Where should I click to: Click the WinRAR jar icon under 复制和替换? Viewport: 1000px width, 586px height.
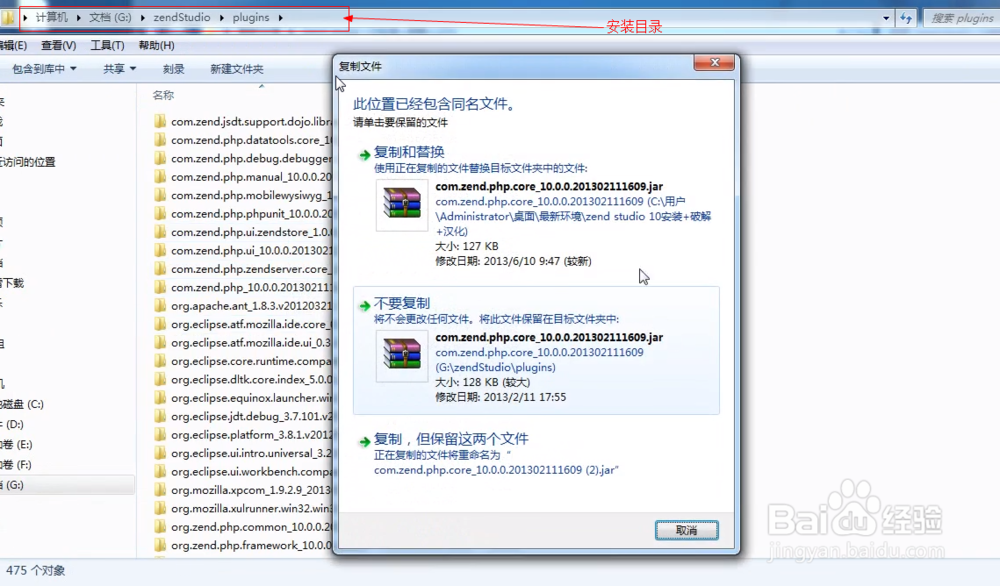coord(402,205)
